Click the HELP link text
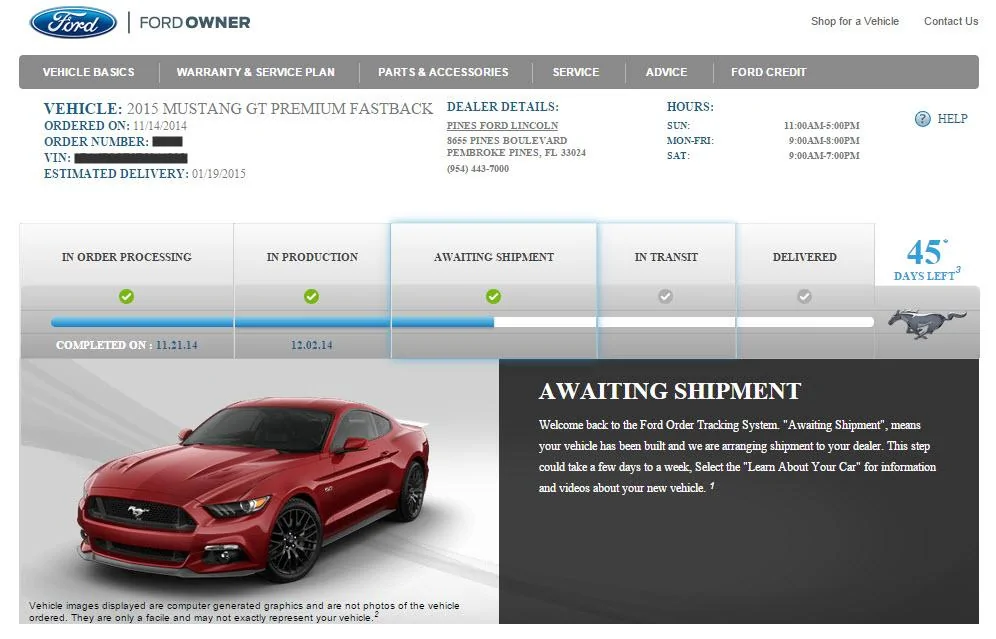 (x=952, y=119)
